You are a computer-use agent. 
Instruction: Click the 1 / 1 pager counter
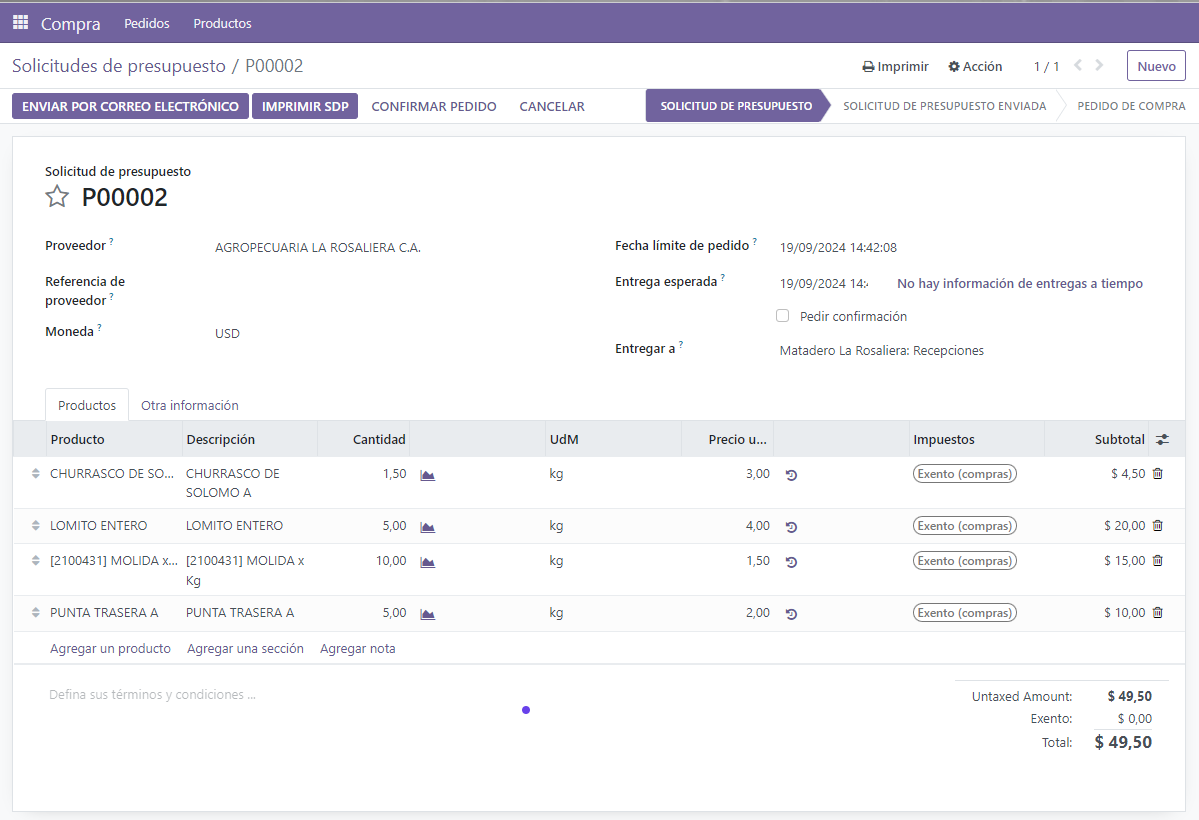click(x=1046, y=67)
